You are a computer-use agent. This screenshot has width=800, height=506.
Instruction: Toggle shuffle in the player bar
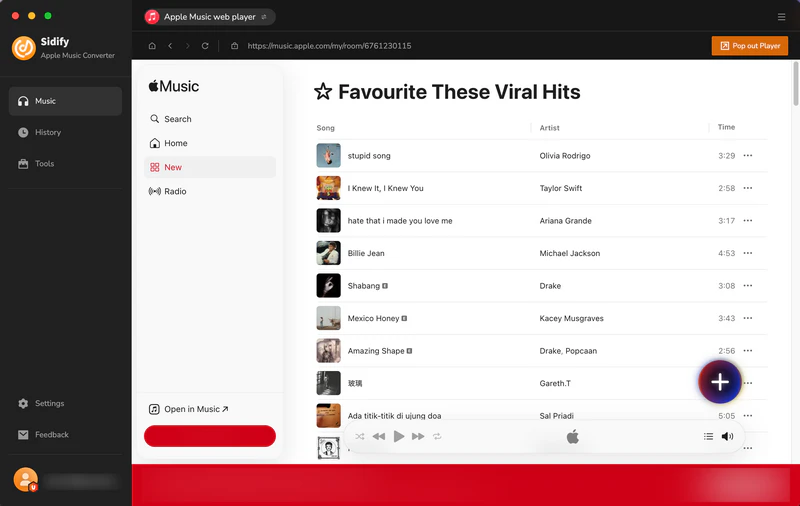coord(360,437)
